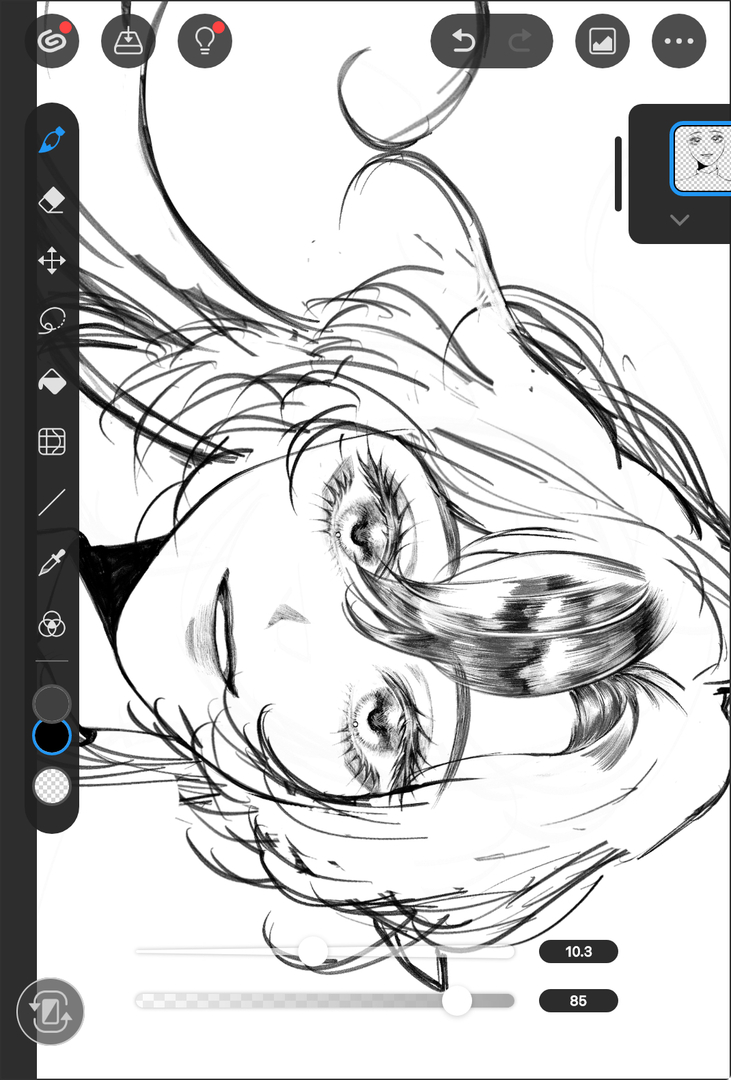Open the lightbulb tips panel
Viewport: 731px width, 1080px height.
(x=205, y=41)
